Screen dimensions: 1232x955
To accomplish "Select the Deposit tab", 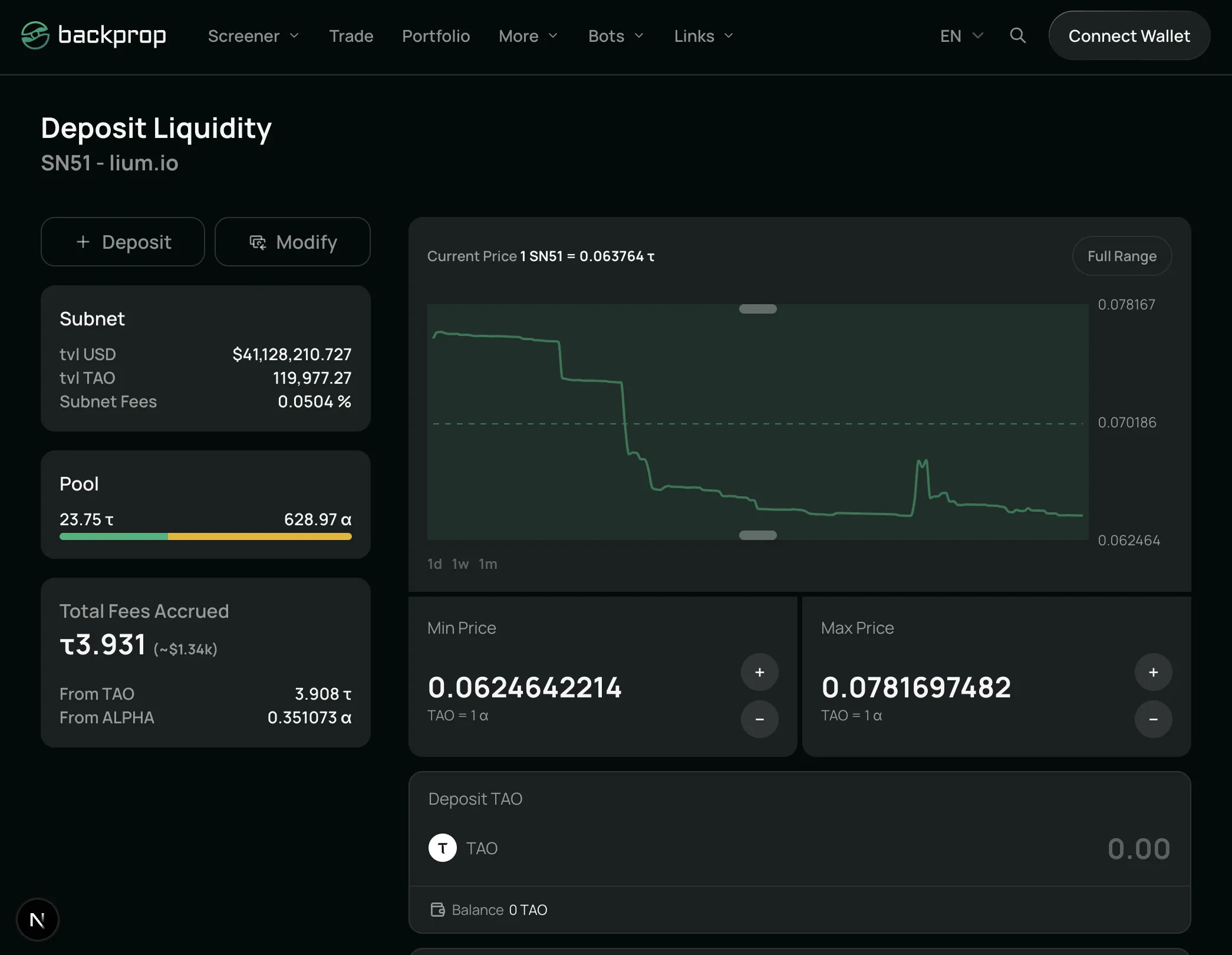I will click(123, 242).
